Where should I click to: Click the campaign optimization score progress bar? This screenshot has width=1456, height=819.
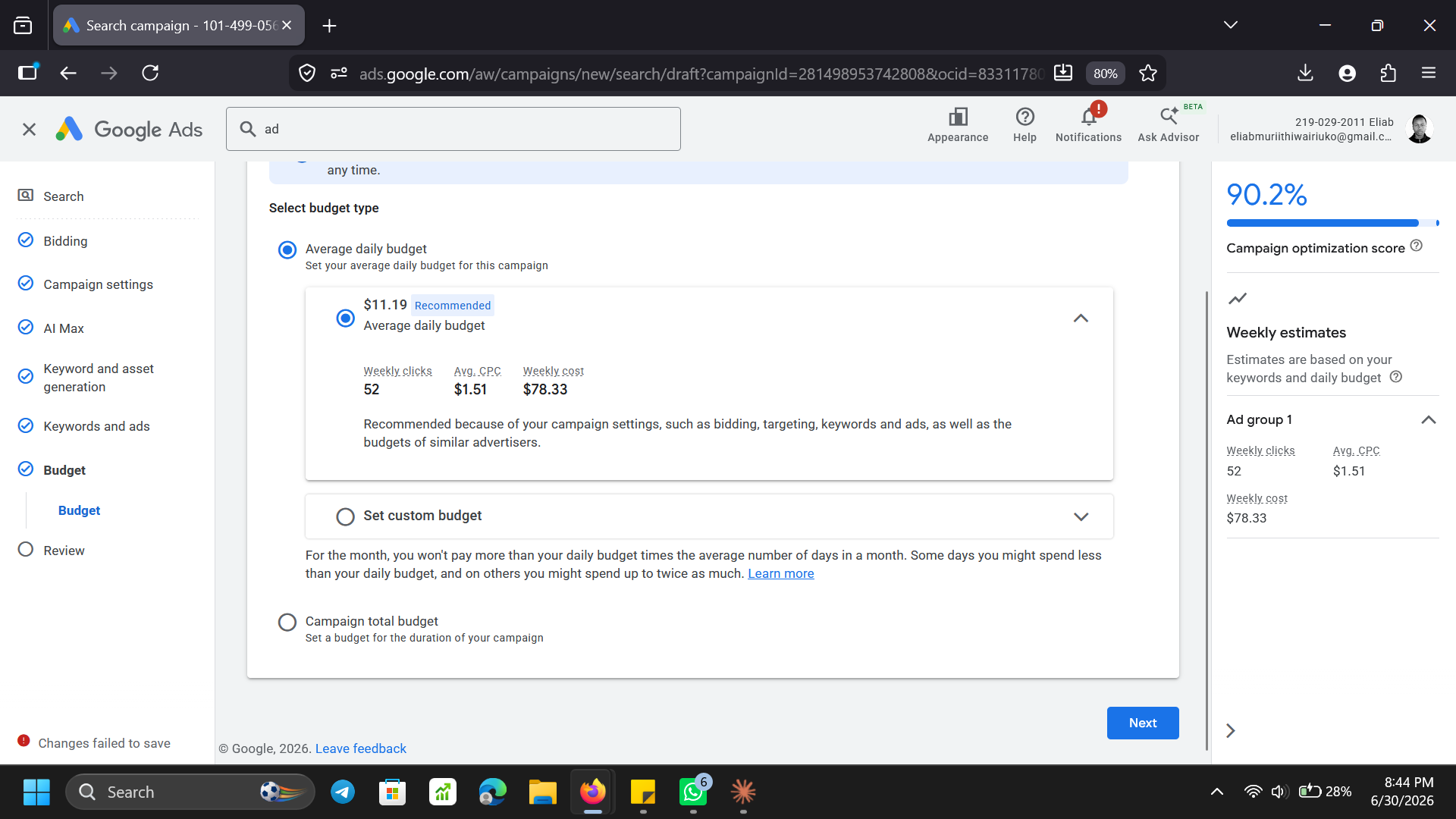[1332, 223]
